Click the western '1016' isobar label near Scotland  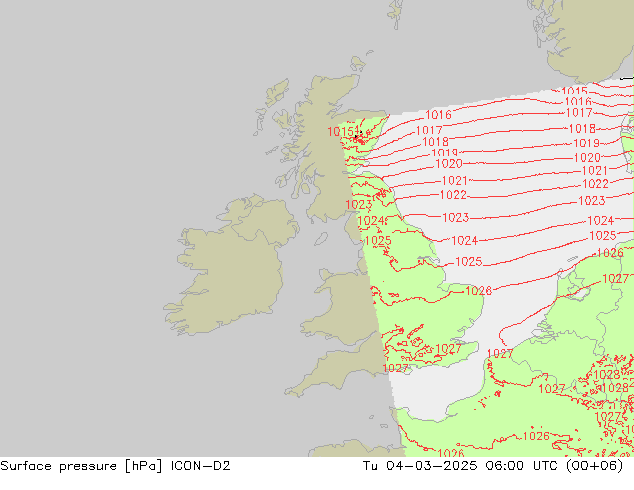438,115
